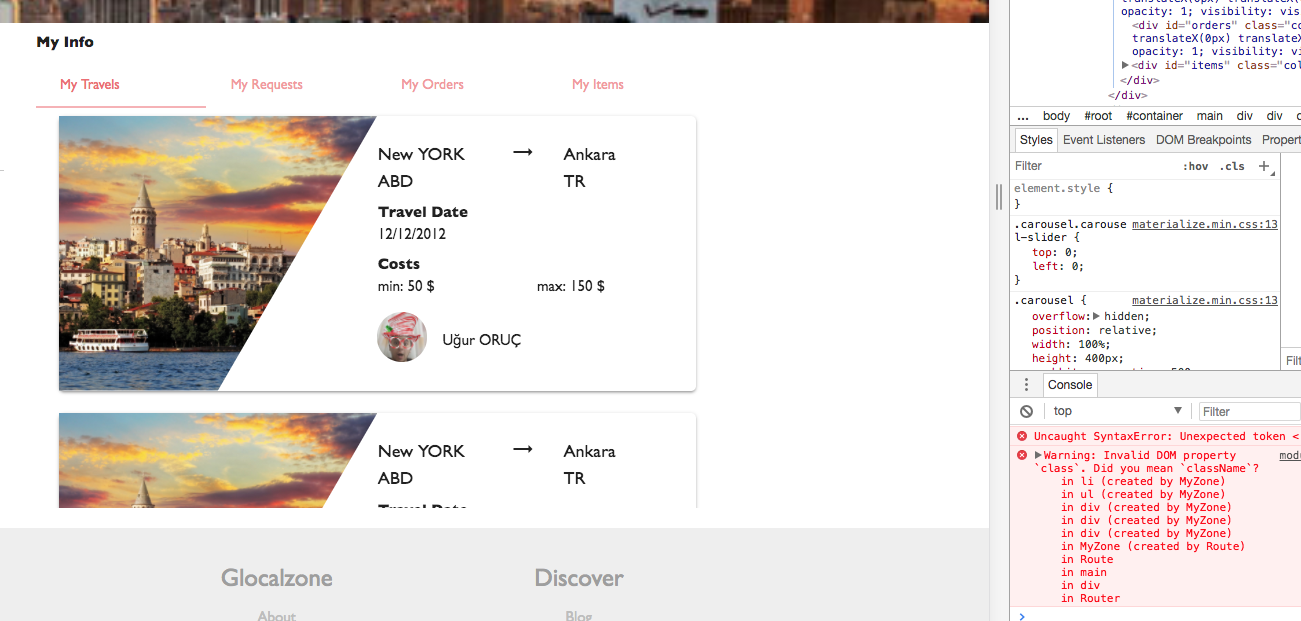Toggle element pseudo-states using :hov
This screenshot has height=621, width=1301.
click(x=1196, y=165)
